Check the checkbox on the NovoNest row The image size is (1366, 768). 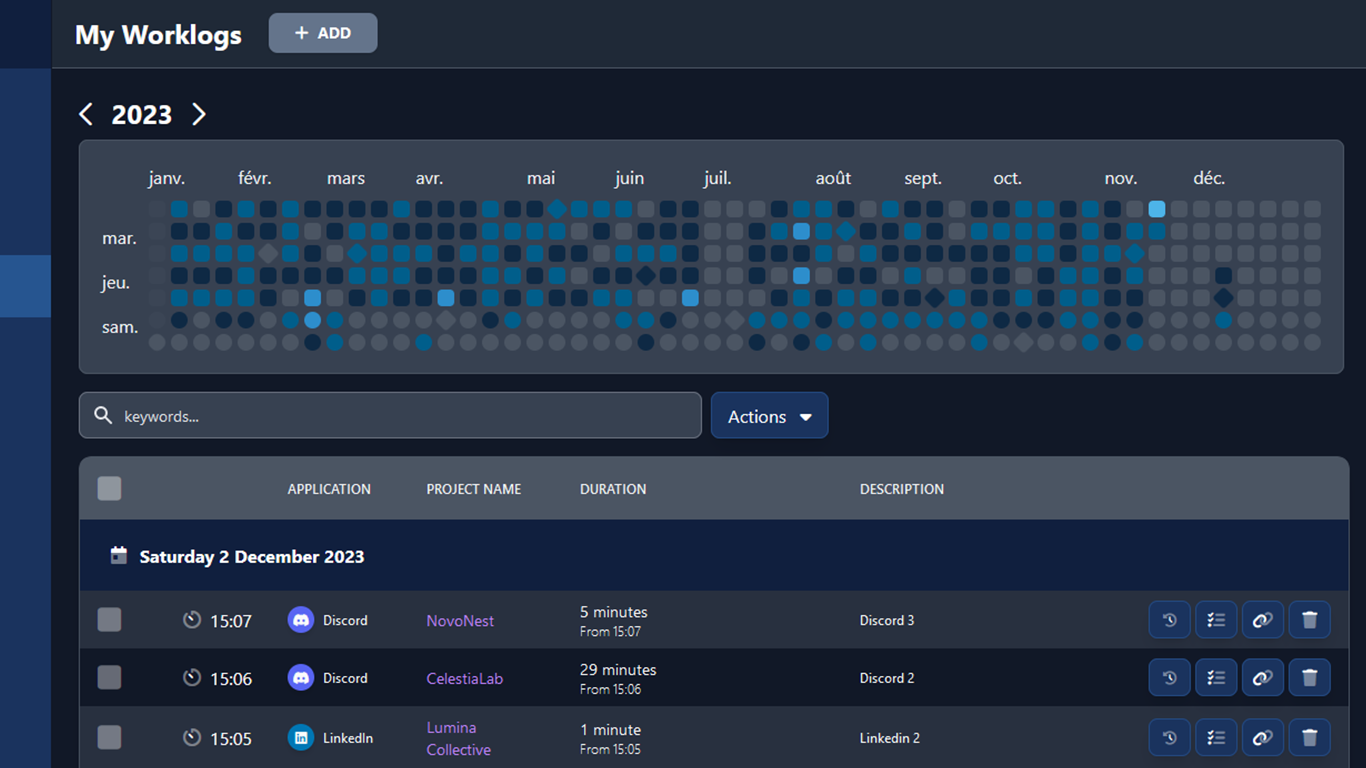tap(109, 619)
